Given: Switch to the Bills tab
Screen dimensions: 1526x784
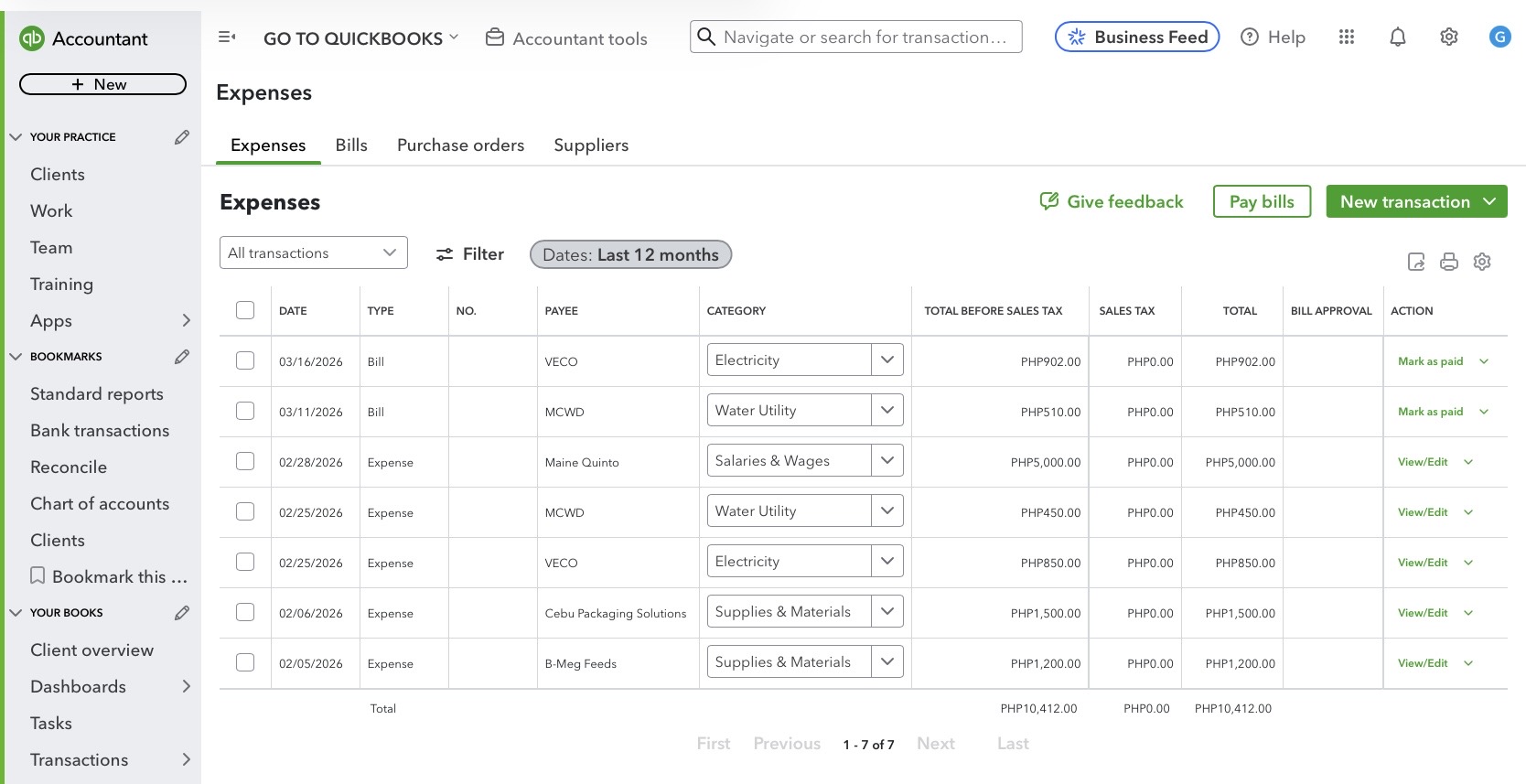Looking at the screenshot, I should 351,145.
